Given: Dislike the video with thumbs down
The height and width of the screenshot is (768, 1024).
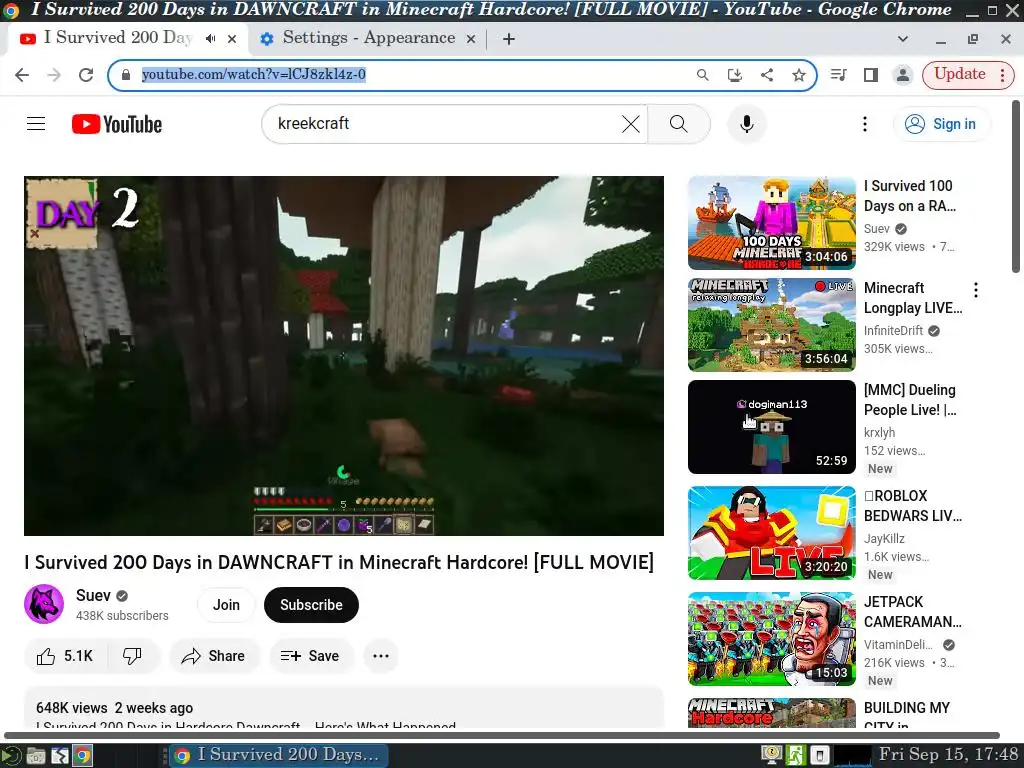Looking at the screenshot, I should pos(133,656).
